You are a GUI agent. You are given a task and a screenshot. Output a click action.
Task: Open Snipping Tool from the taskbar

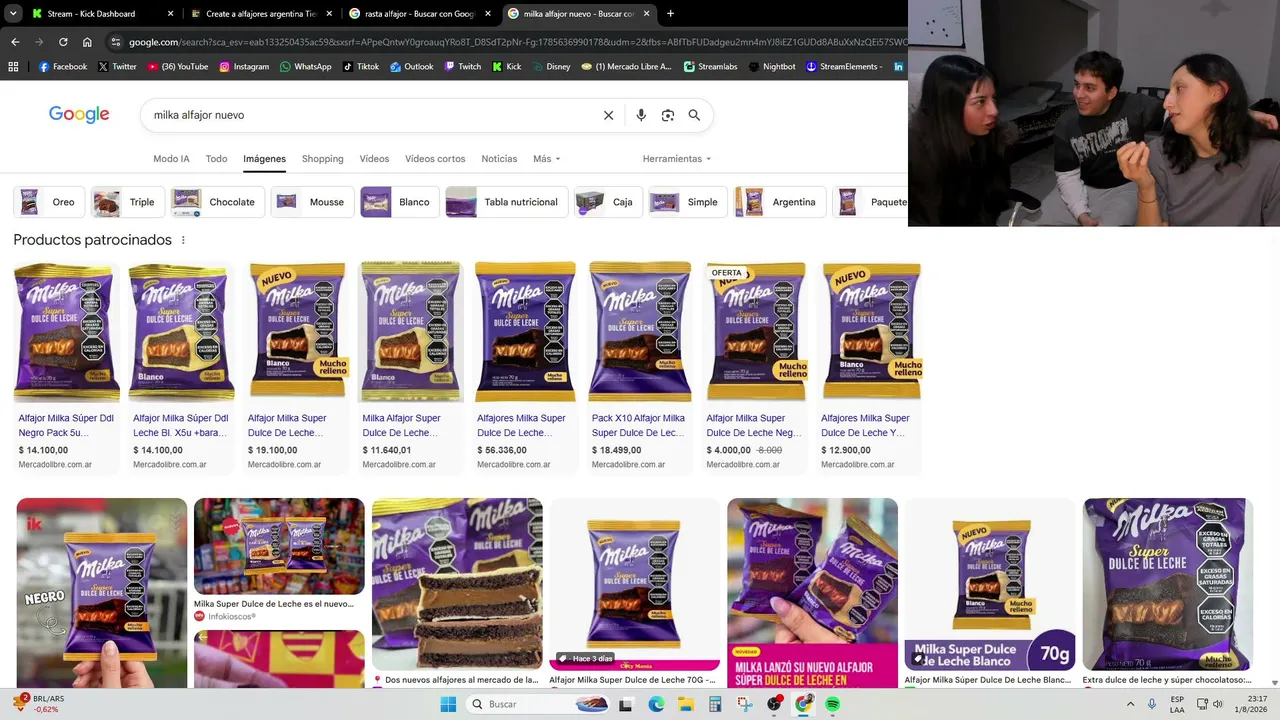745,704
